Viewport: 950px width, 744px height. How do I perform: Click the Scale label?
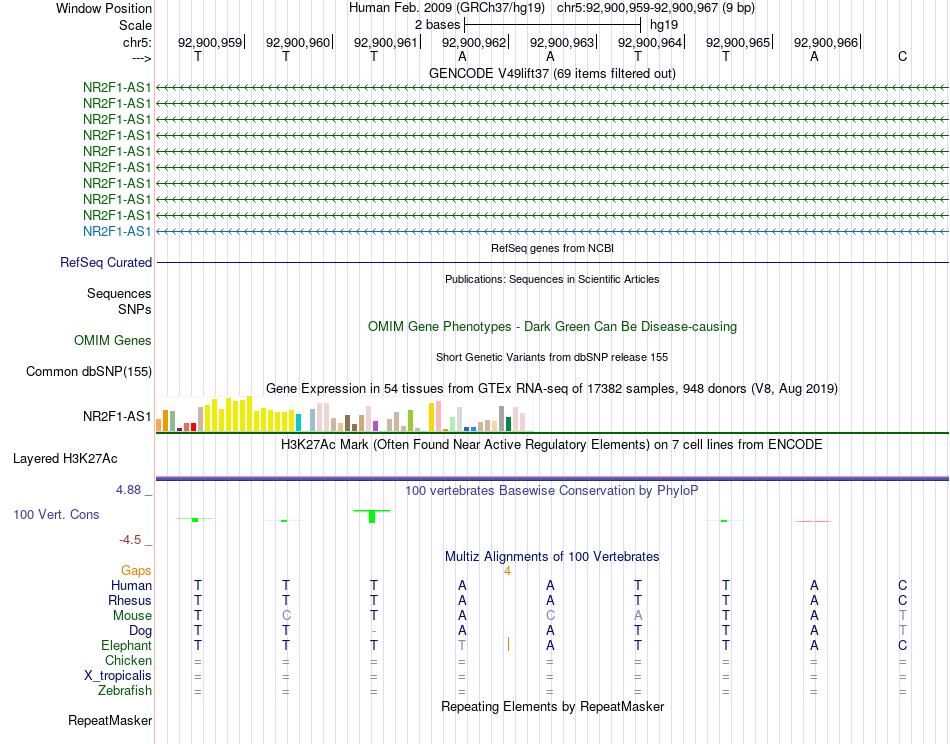(135, 25)
